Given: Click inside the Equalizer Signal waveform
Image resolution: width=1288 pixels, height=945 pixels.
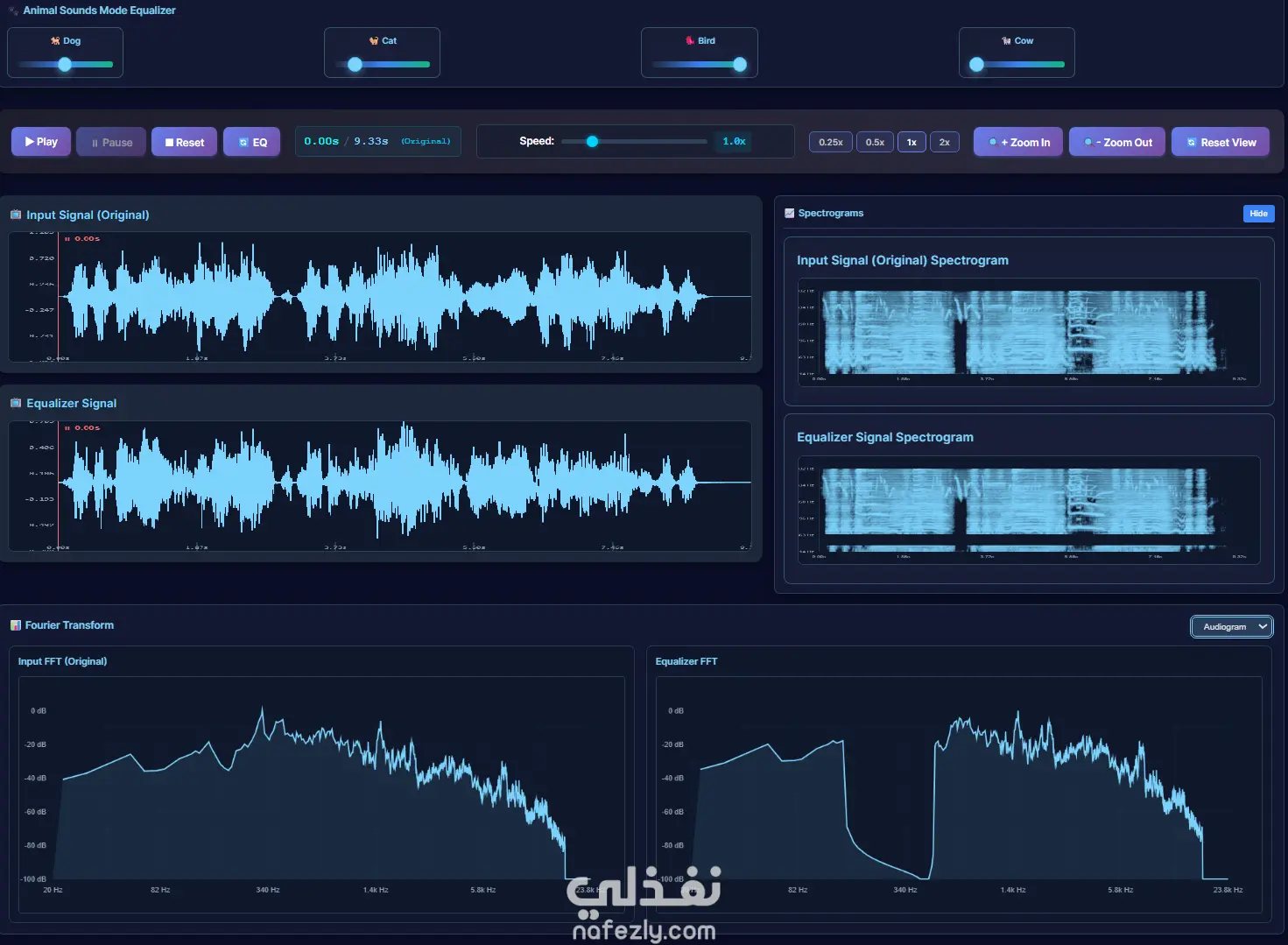Looking at the screenshot, I should tap(380, 486).
